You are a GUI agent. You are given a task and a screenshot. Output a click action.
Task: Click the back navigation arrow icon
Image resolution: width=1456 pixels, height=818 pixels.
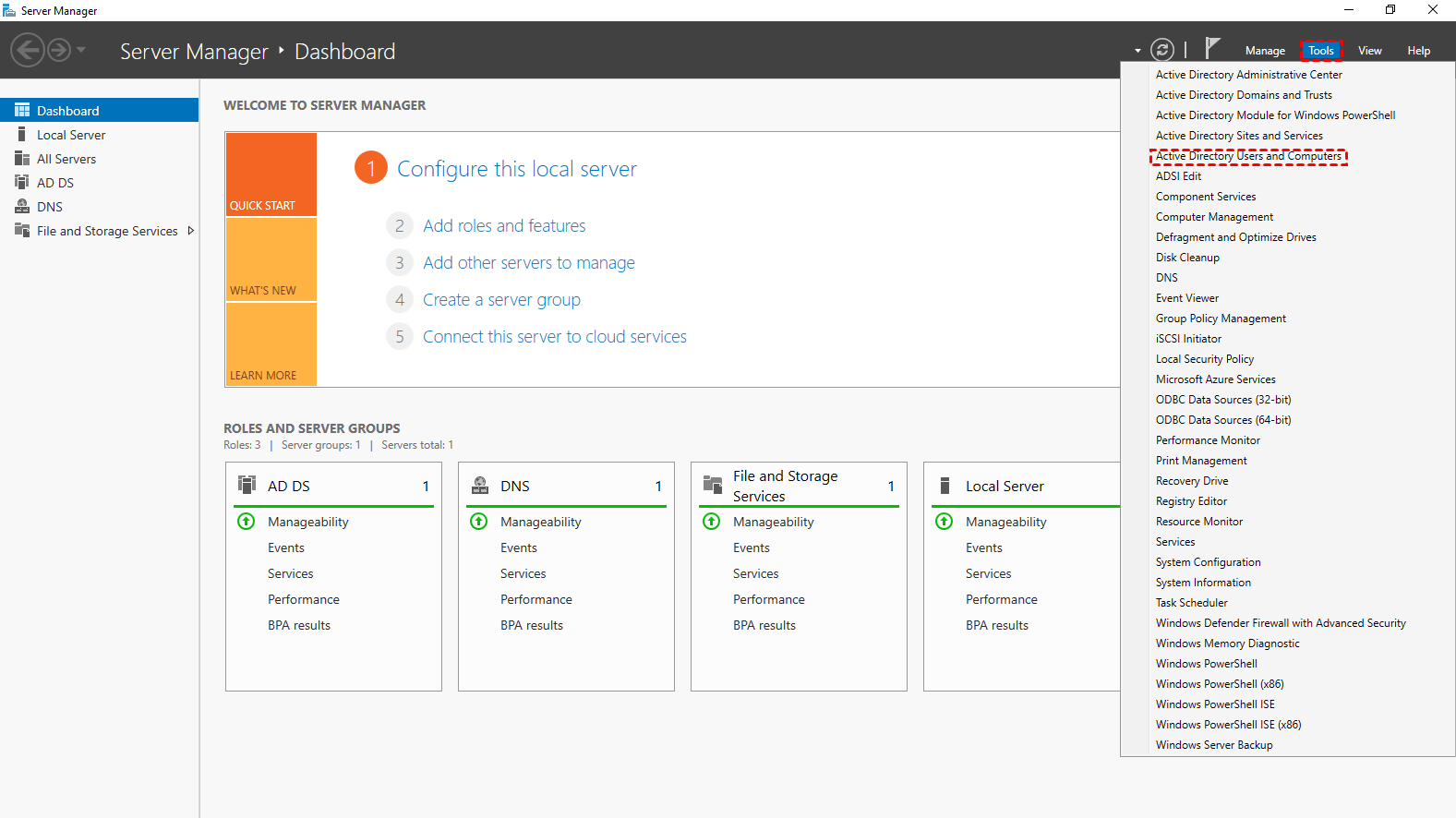[28, 50]
